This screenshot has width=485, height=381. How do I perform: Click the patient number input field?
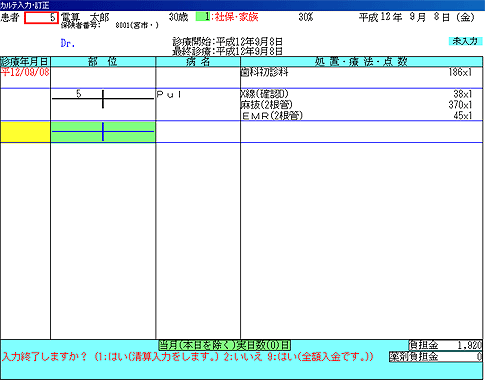tap(42, 18)
